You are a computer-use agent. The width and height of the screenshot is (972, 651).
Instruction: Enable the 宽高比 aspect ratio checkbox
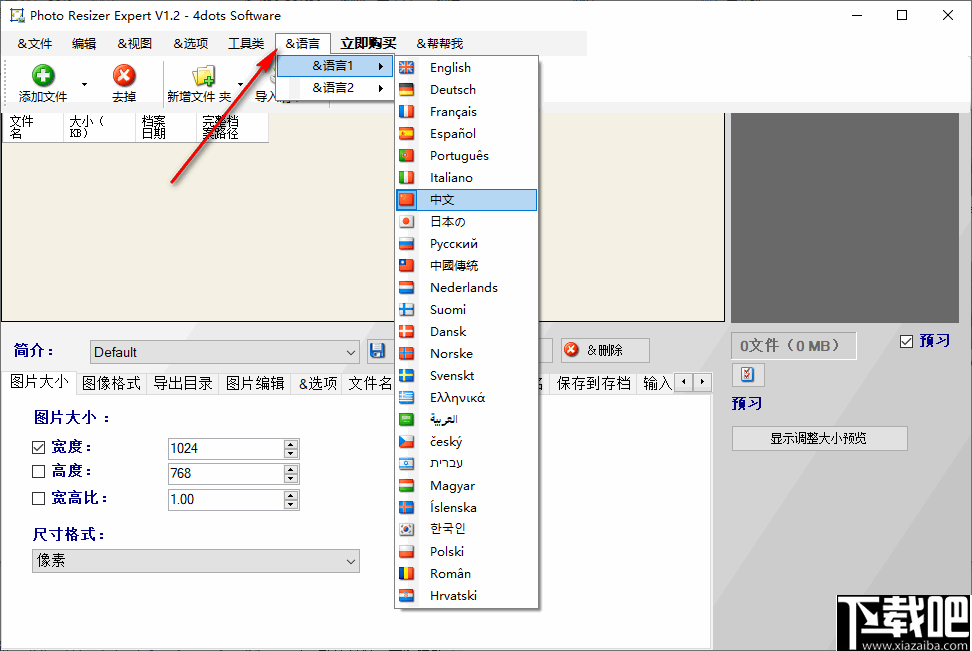click(x=37, y=498)
